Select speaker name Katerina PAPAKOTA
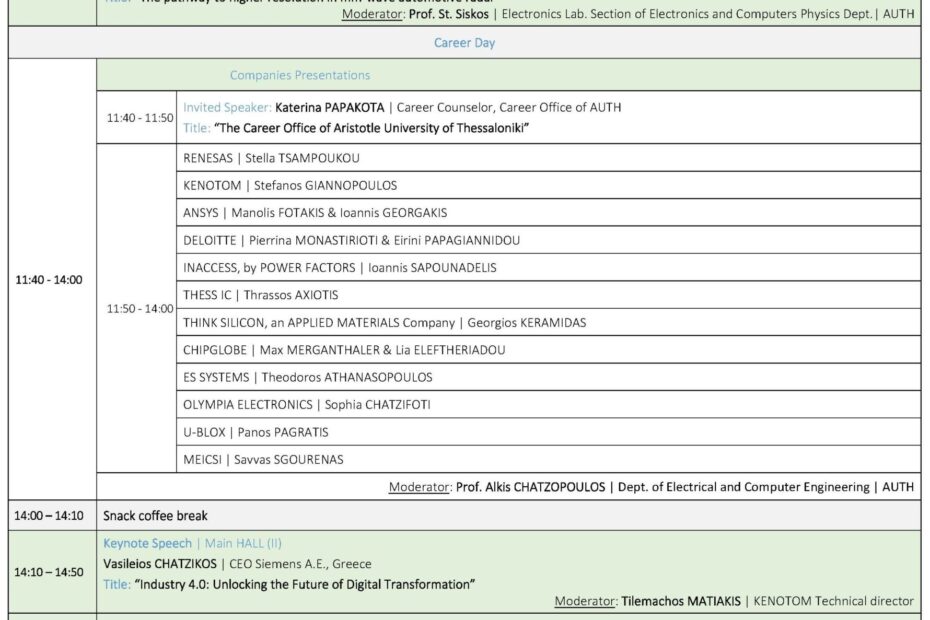 pyautogui.click(x=329, y=107)
